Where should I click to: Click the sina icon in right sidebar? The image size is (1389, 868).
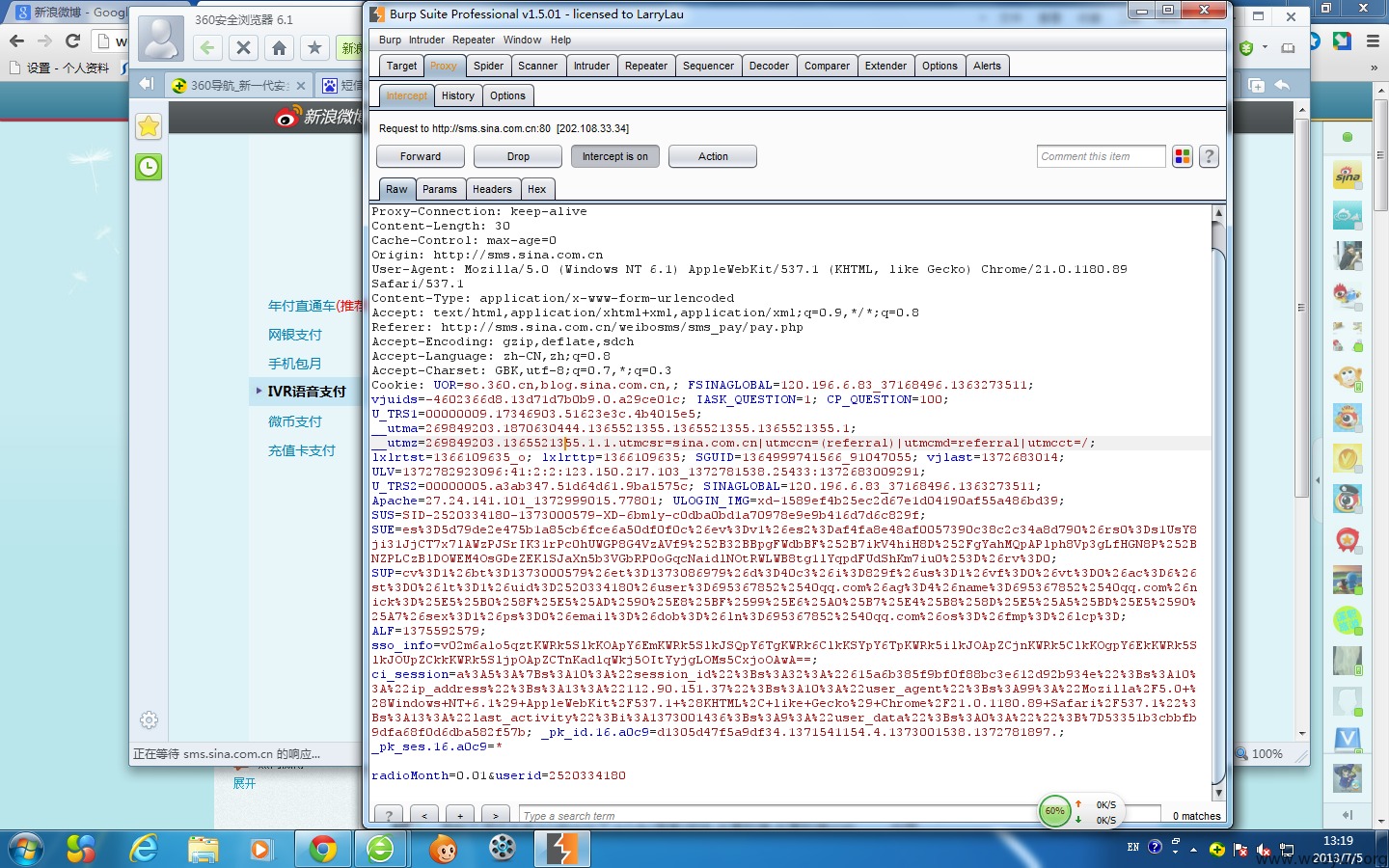(x=1348, y=176)
